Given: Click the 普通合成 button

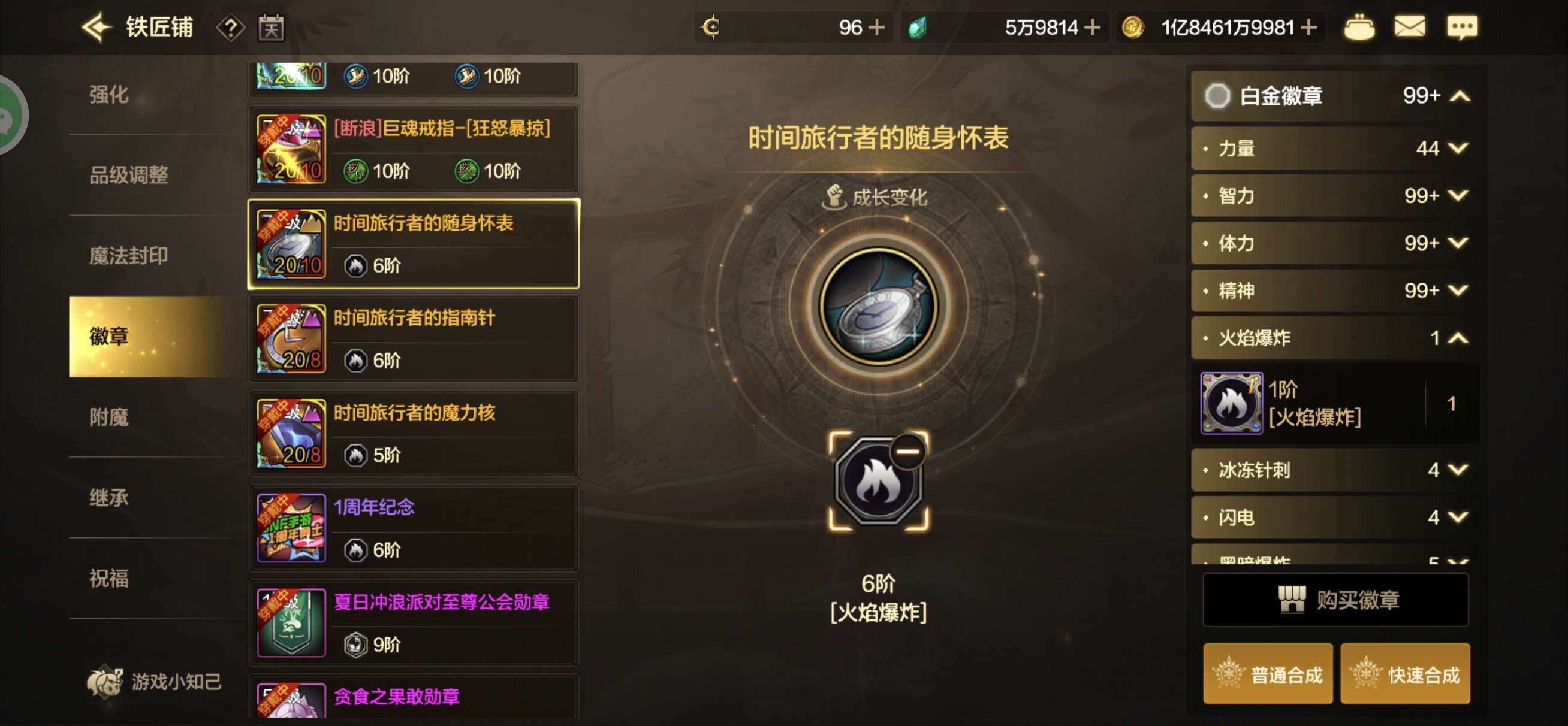Looking at the screenshot, I should pyautogui.click(x=1268, y=674).
